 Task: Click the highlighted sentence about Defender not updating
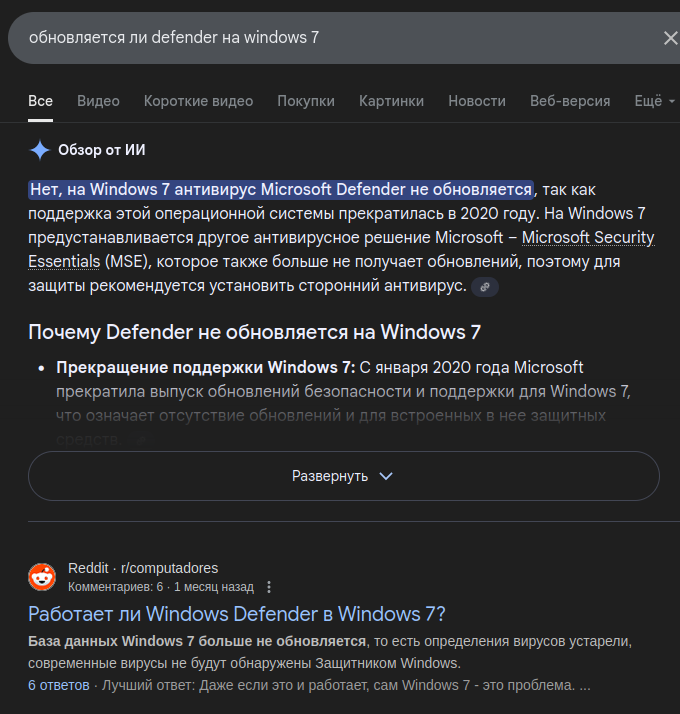(x=281, y=189)
